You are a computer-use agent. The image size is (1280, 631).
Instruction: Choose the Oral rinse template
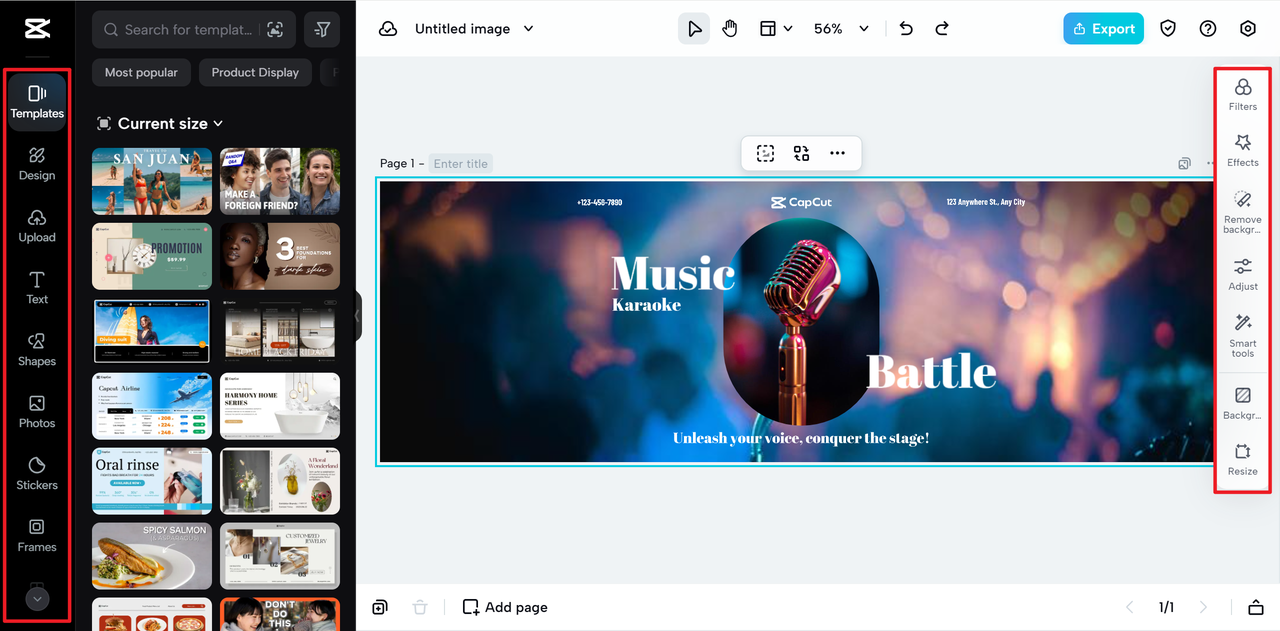(152, 481)
